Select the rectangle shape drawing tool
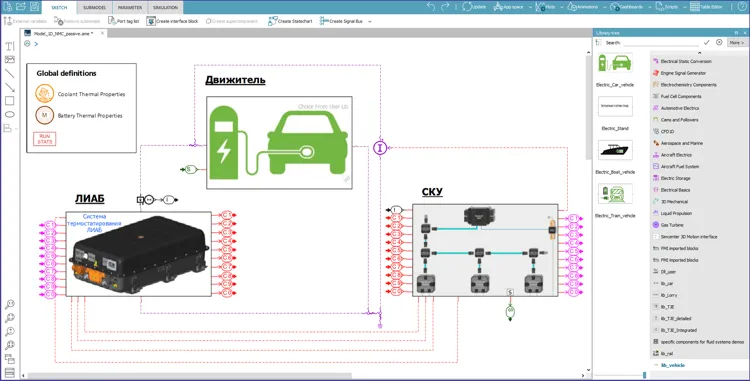 pos(10,101)
